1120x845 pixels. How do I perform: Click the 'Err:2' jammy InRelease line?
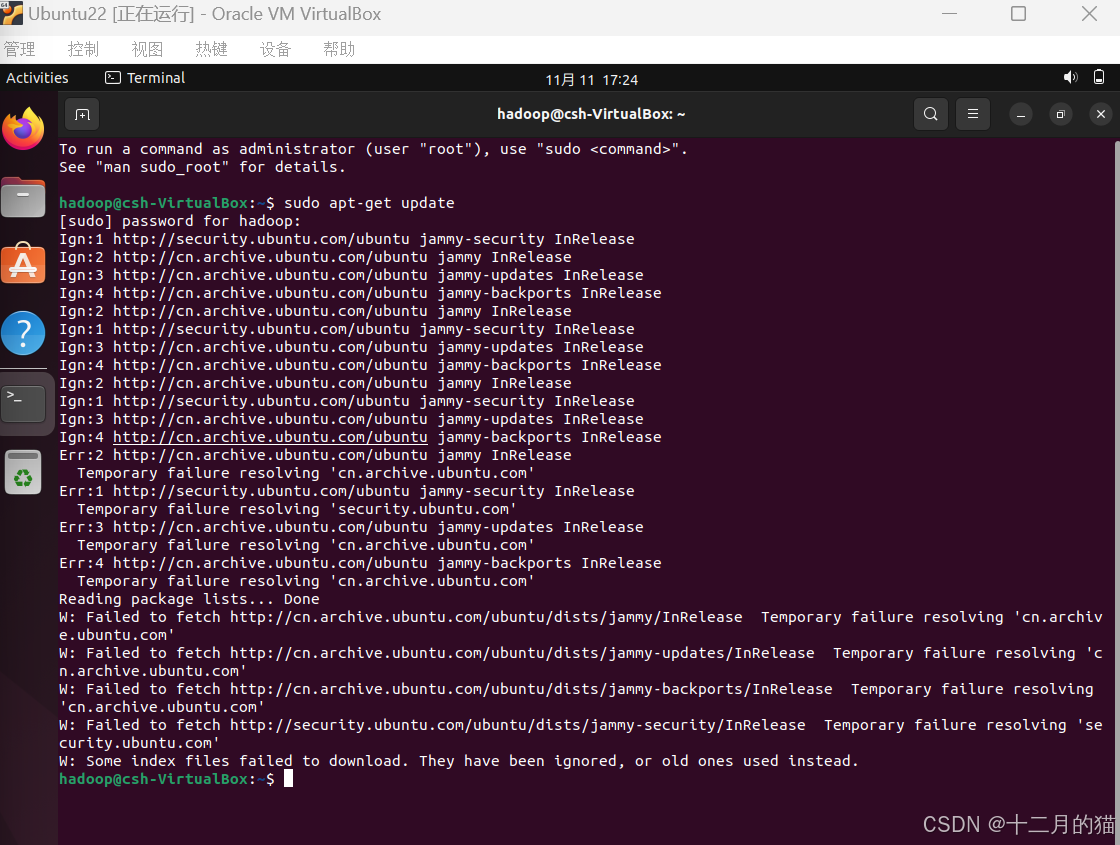point(315,455)
